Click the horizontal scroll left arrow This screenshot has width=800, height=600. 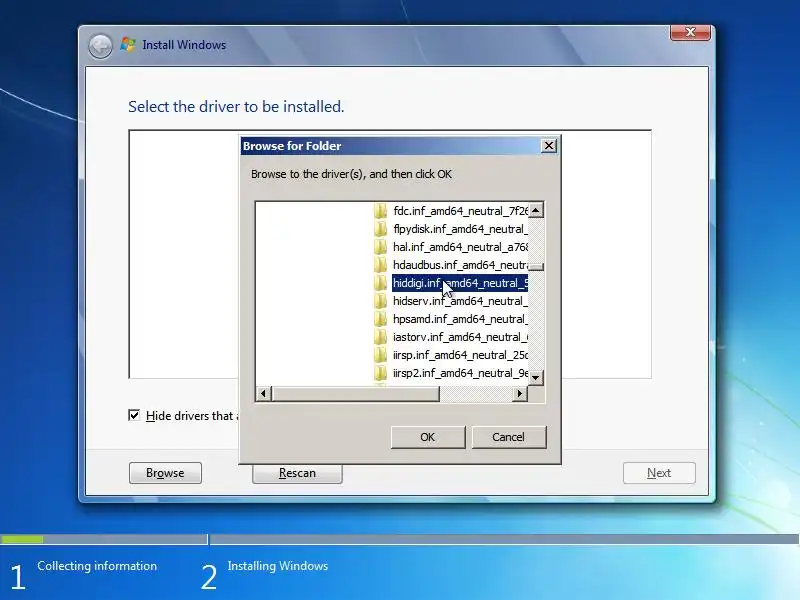click(x=263, y=393)
